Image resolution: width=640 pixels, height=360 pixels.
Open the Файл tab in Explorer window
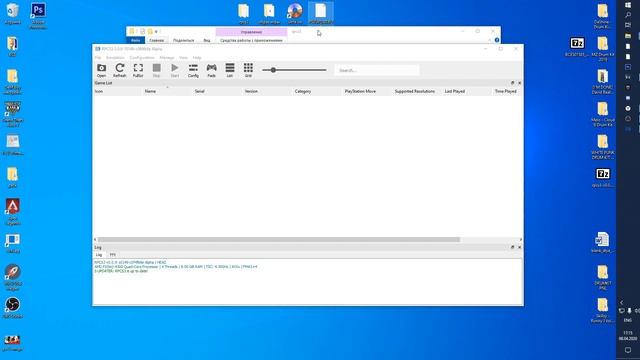[136, 40]
